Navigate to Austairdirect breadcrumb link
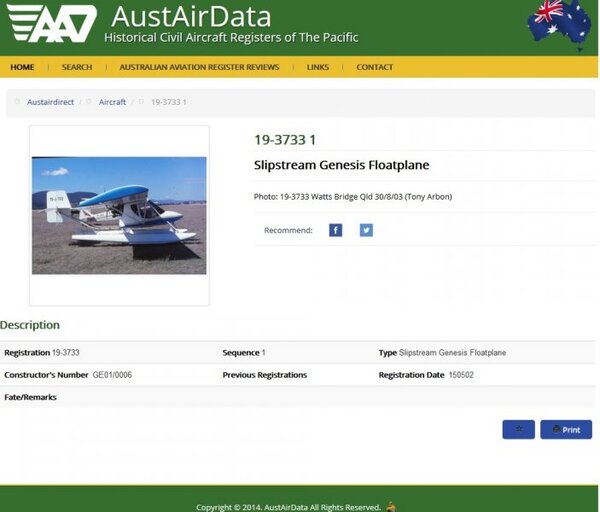The image size is (600, 512). 50,102
